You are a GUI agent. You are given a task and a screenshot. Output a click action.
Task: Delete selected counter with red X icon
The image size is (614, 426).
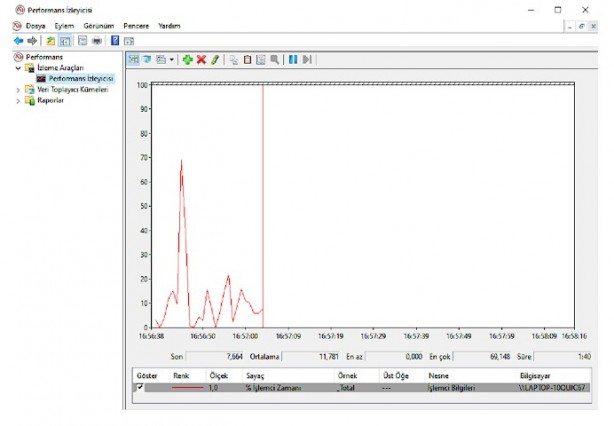(x=201, y=60)
